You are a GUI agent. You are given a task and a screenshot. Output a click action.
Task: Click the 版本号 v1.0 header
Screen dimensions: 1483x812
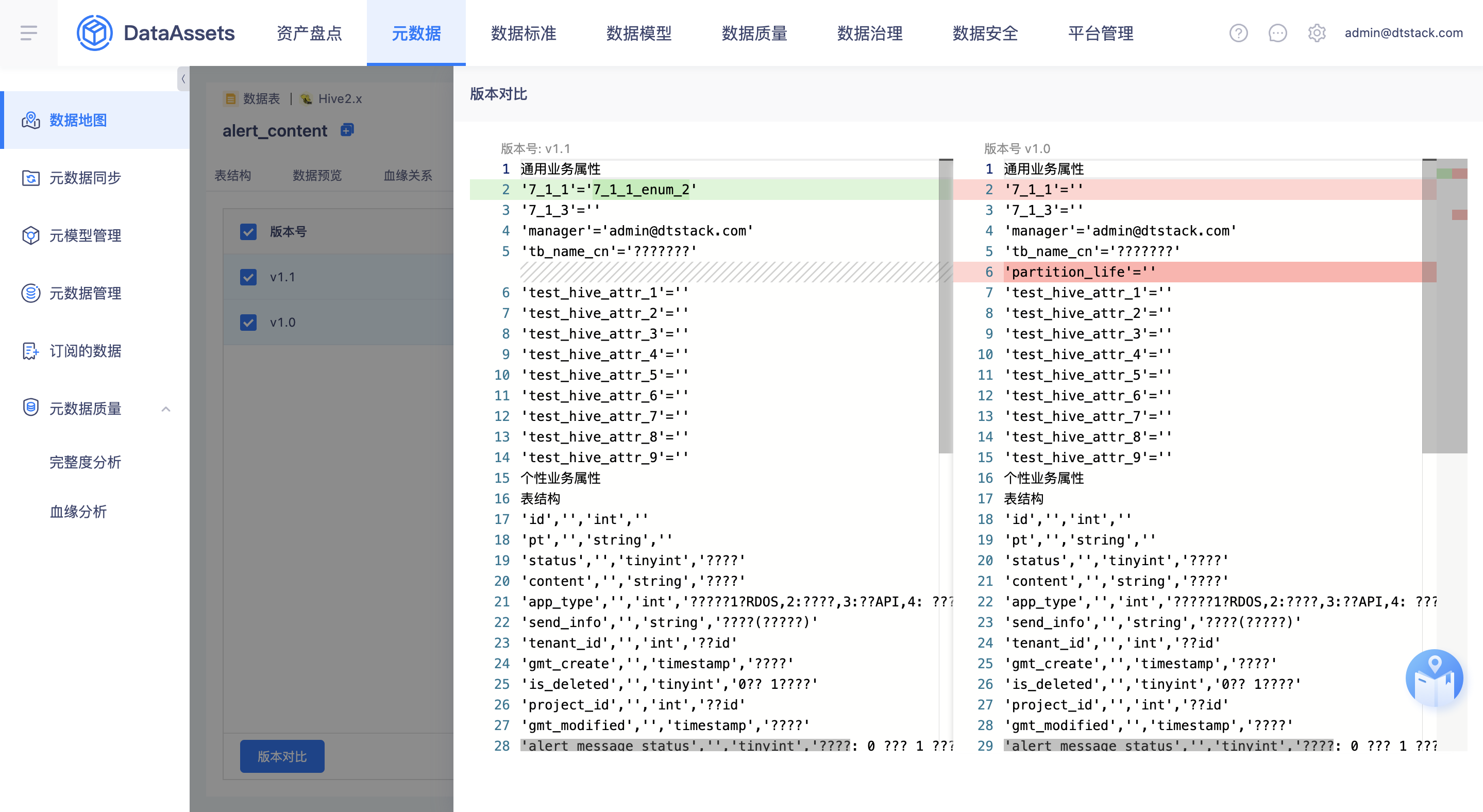coord(1017,148)
